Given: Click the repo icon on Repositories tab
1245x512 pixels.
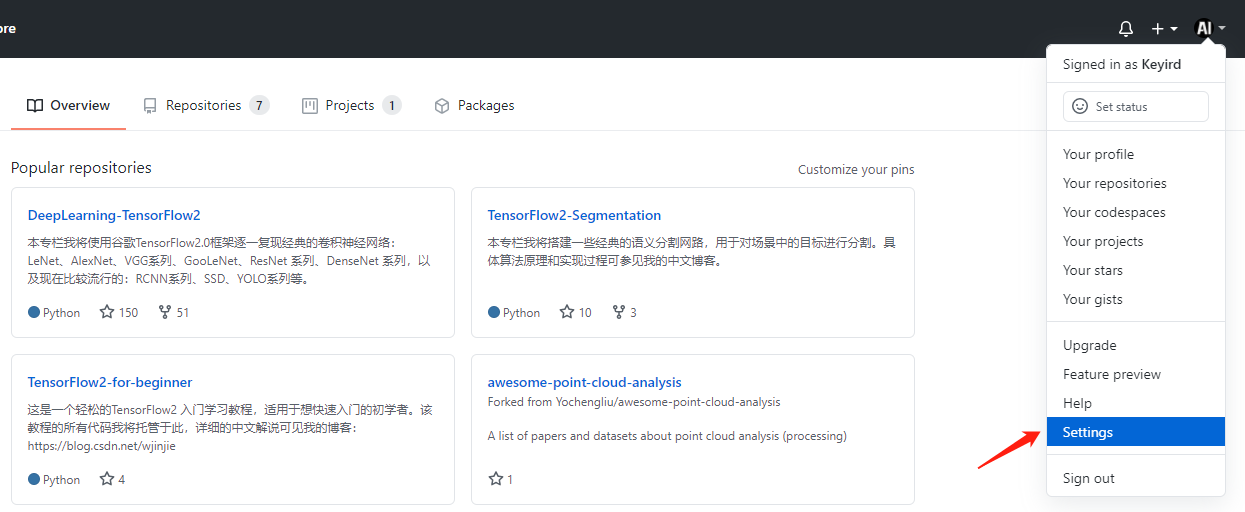Looking at the screenshot, I should tap(150, 105).
